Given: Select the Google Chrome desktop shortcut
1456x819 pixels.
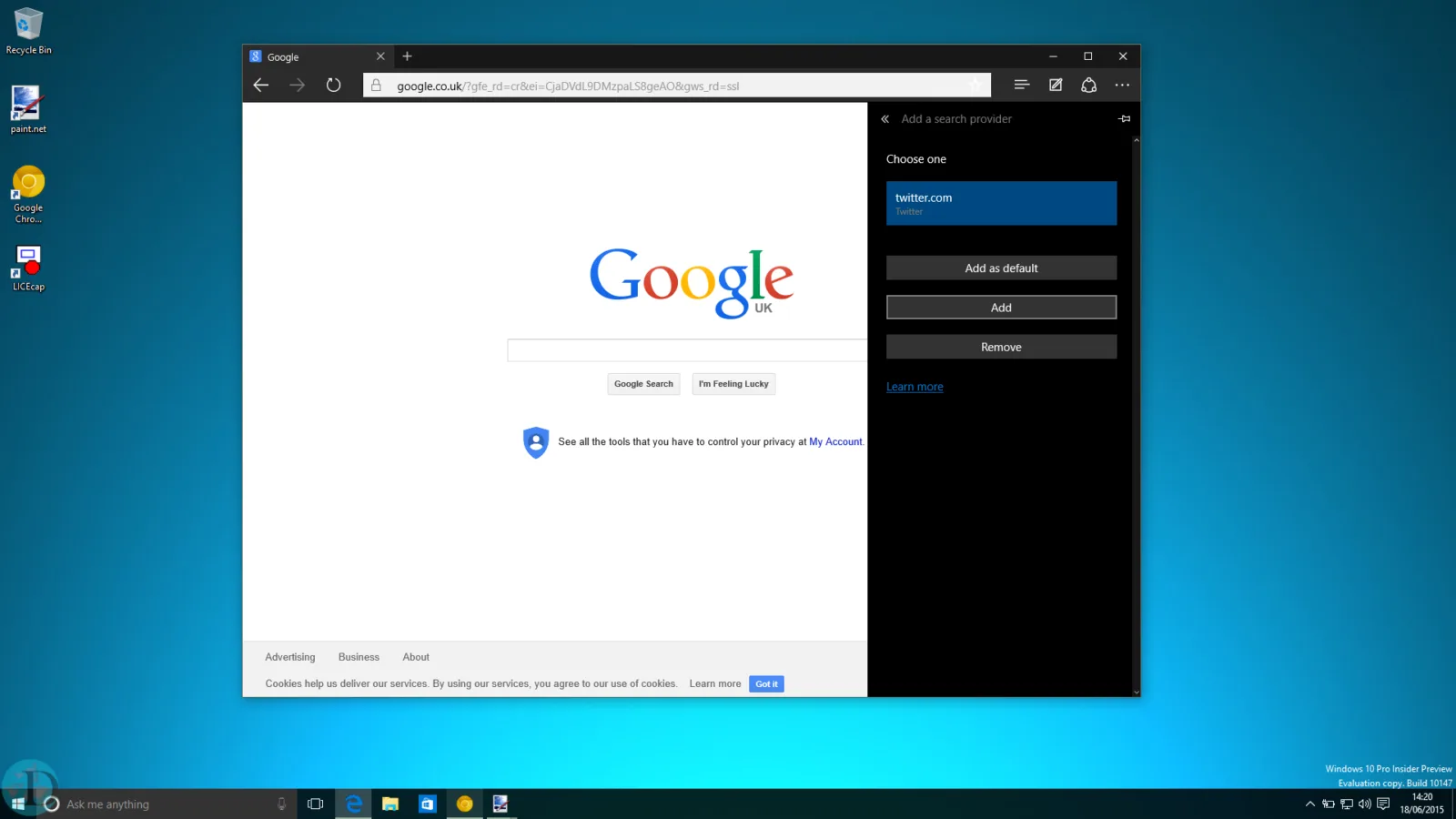Looking at the screenshot, I should click(x=28, y=194).
